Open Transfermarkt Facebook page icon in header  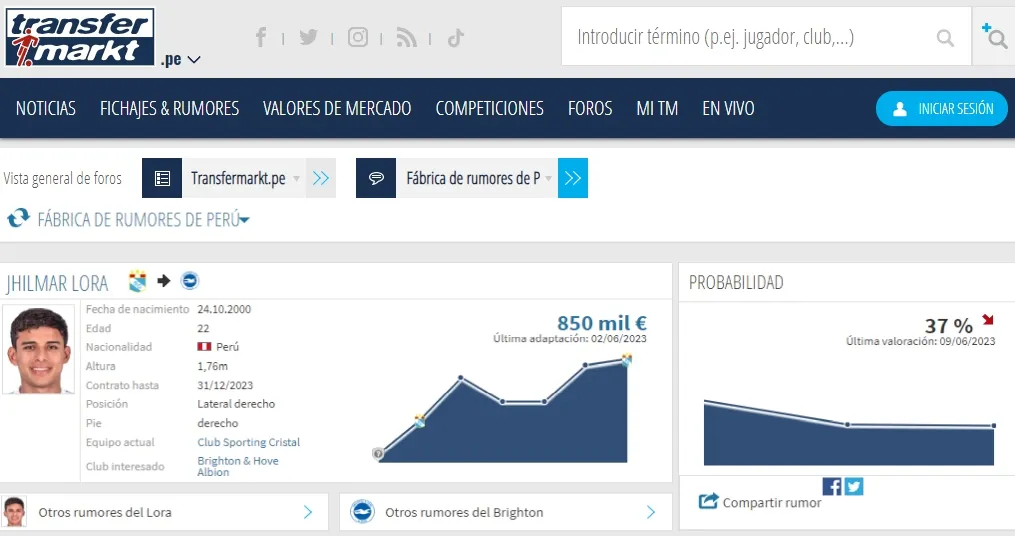click(260, 38)
